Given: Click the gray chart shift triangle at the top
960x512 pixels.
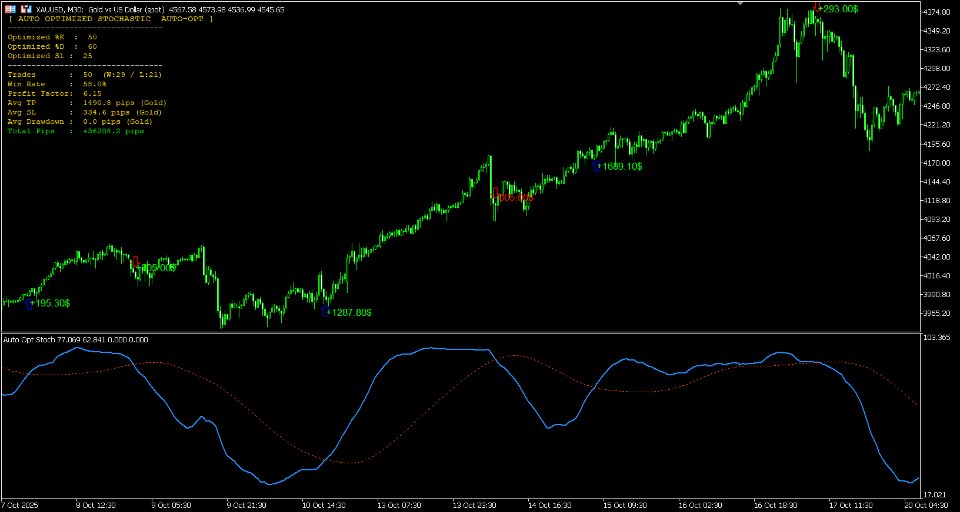Looking at the screenshot, I should 741,3.
